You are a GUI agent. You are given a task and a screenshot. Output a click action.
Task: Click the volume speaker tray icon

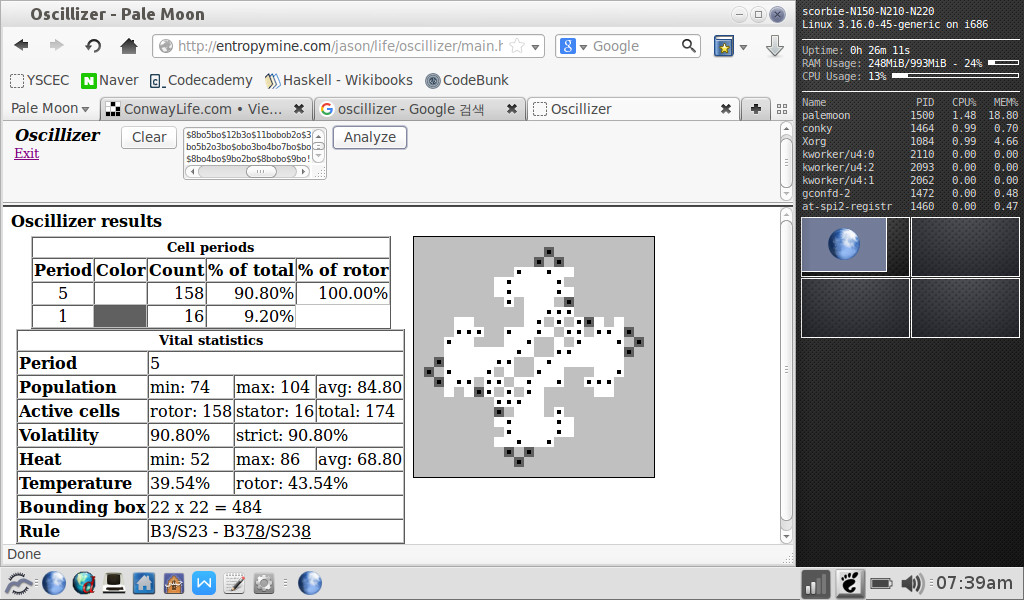tap(912, 583)
